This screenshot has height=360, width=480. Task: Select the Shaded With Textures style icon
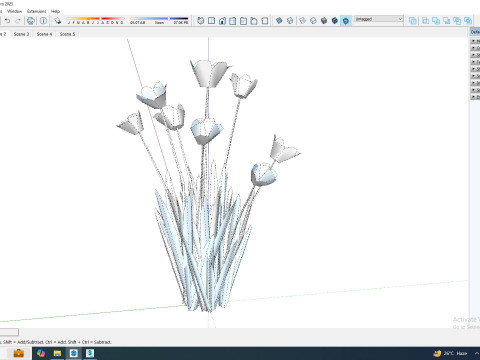pos(335,21)
